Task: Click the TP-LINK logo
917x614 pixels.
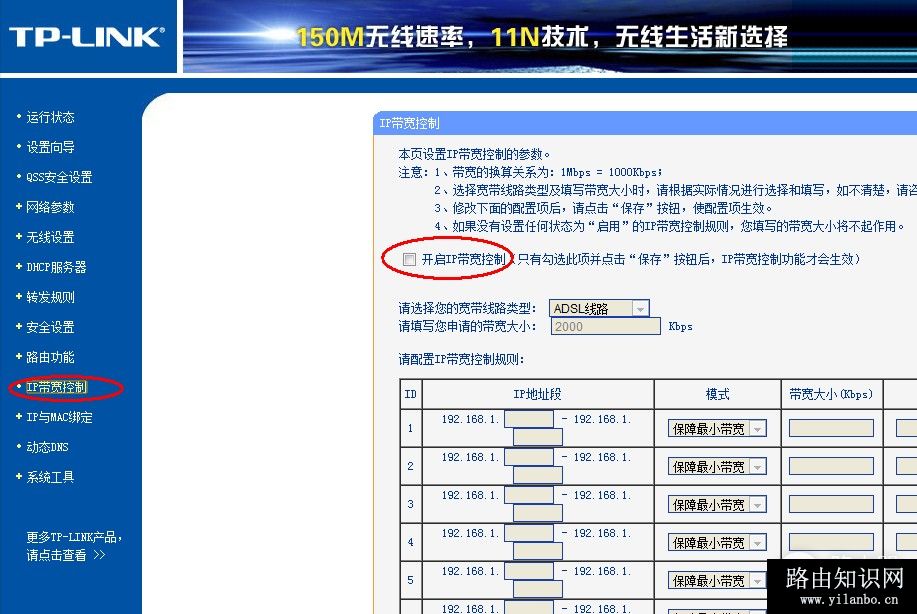Action: (x=87, y=37)
